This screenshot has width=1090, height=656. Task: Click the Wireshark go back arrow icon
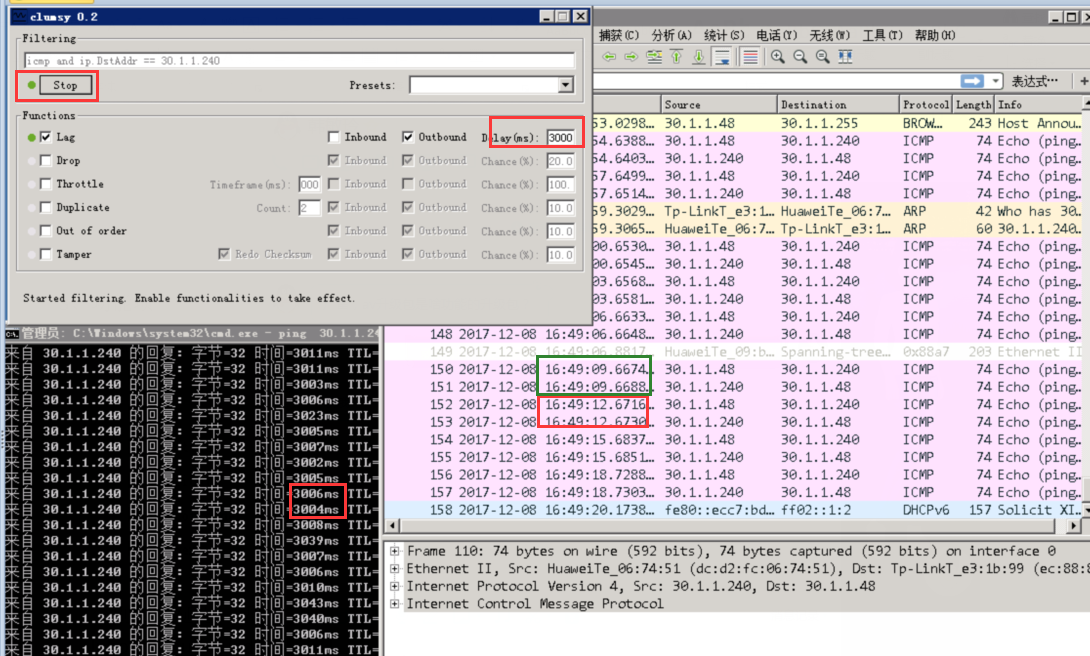pos(608,57)
